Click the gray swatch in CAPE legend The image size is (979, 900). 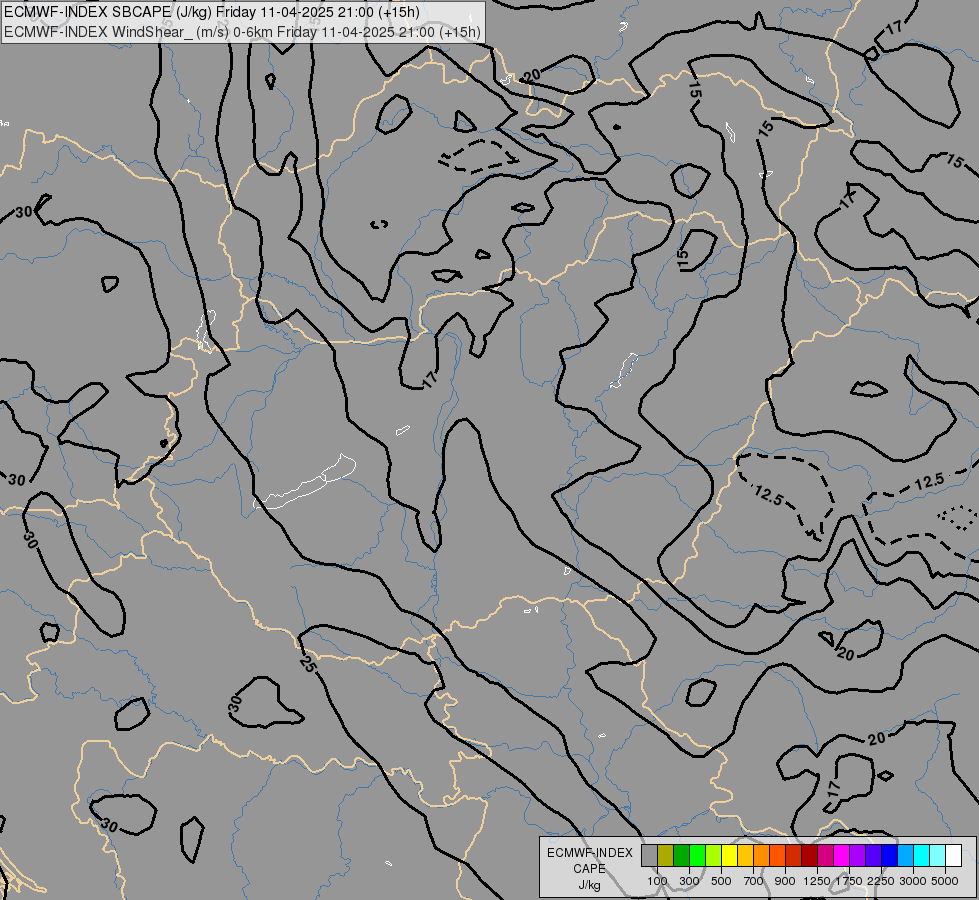point(649,855)
